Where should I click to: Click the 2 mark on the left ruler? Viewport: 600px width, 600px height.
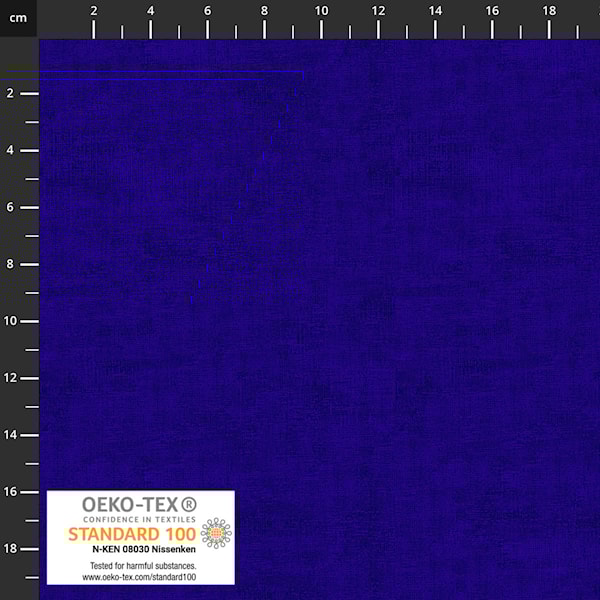coord(9,93)
